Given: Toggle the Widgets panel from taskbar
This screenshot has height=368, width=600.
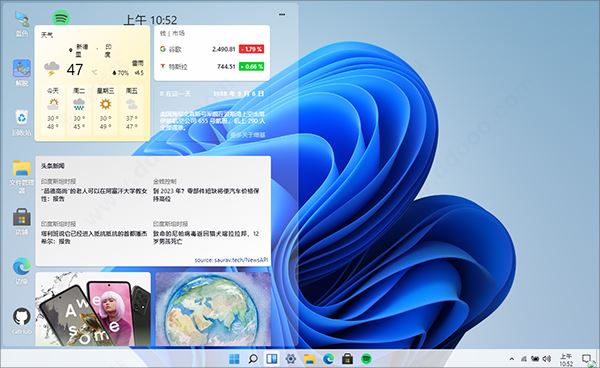Looking at the screenshot, I should (x=272, y=359).
